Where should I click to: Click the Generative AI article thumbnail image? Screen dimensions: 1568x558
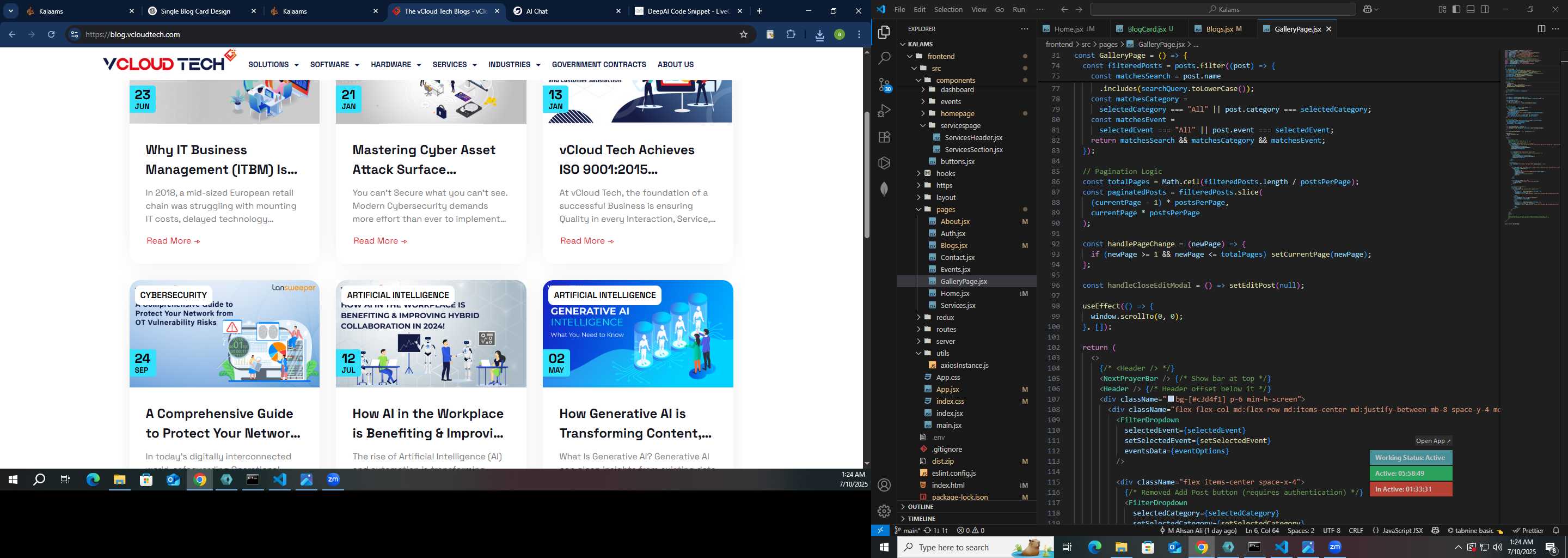pyautogui.click(x=638, y=334)
